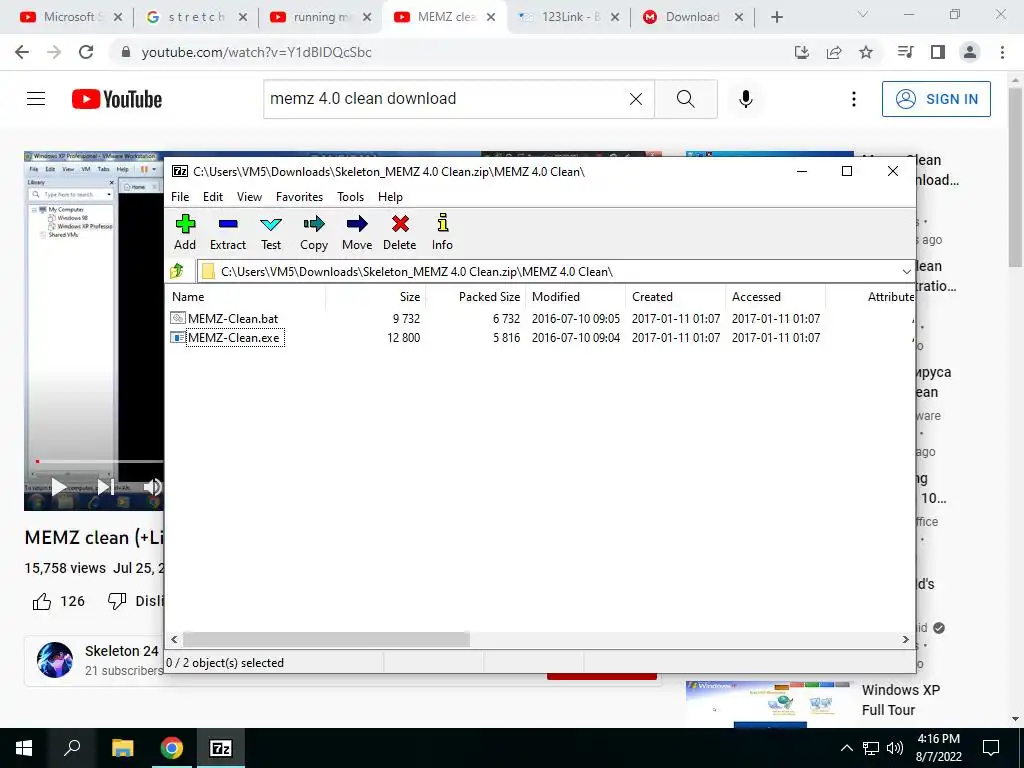Bookmark this page with star icon
This screenshot has width=1024, height=768.
point(866,52)
